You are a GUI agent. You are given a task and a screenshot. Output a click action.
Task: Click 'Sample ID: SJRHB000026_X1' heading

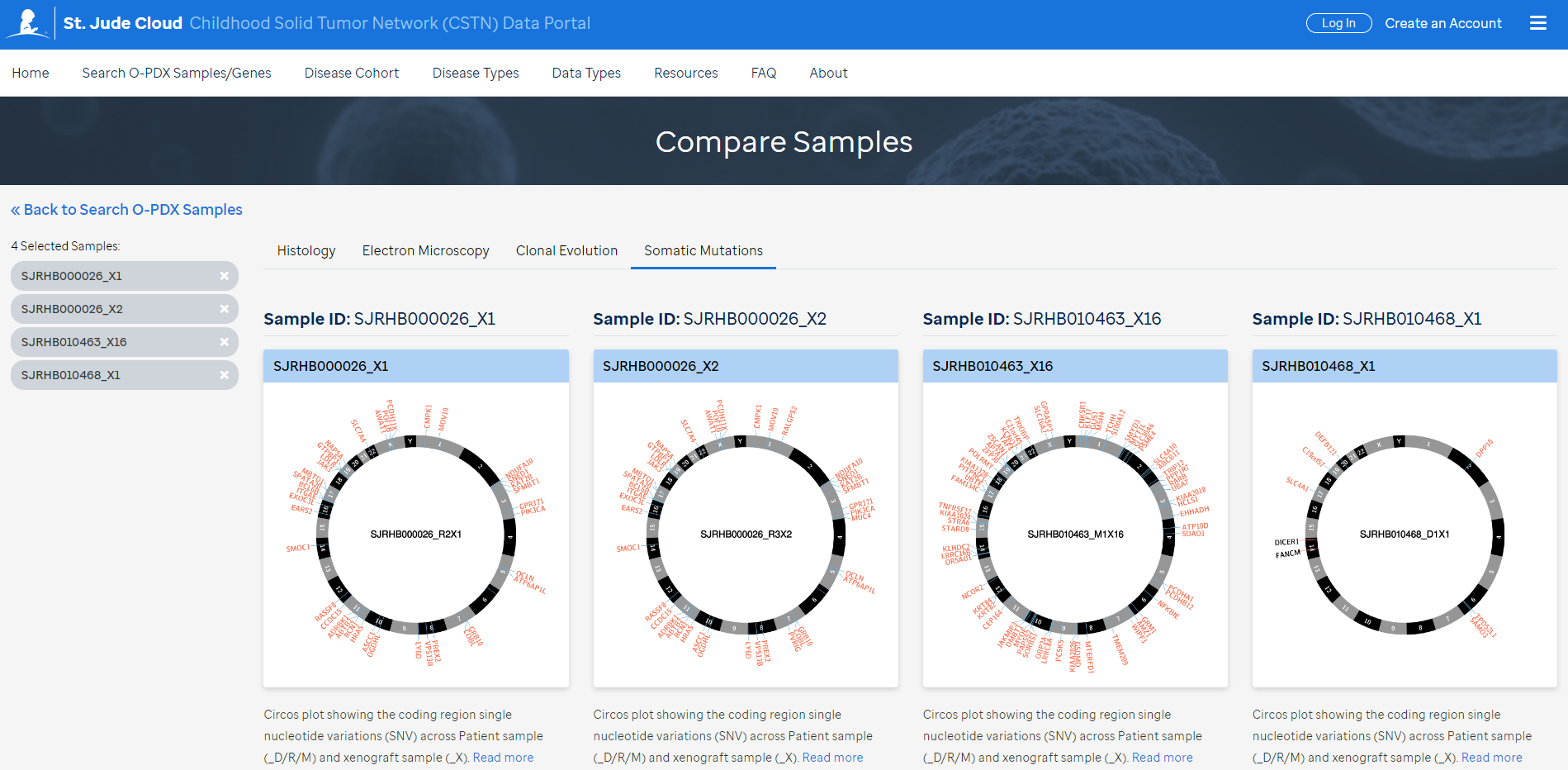pyautogui.click(x=380, y=319)
